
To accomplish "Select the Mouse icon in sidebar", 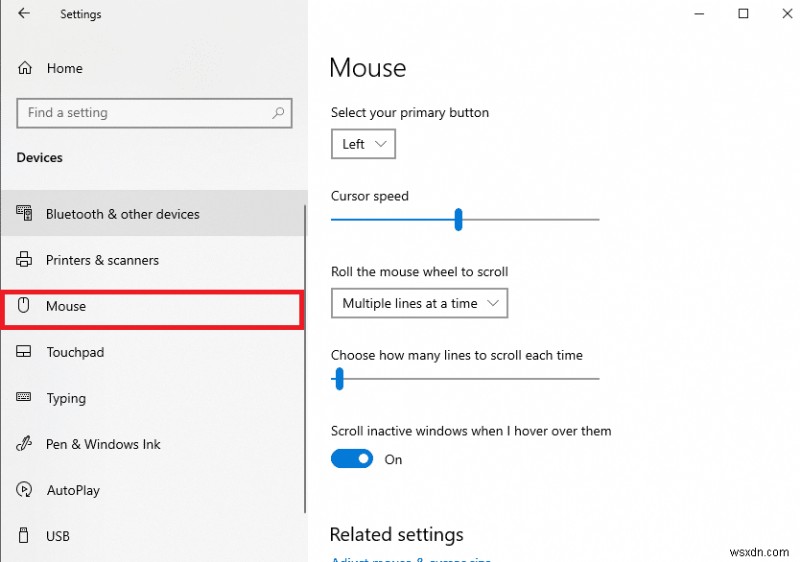I will [x=23, y=305].
